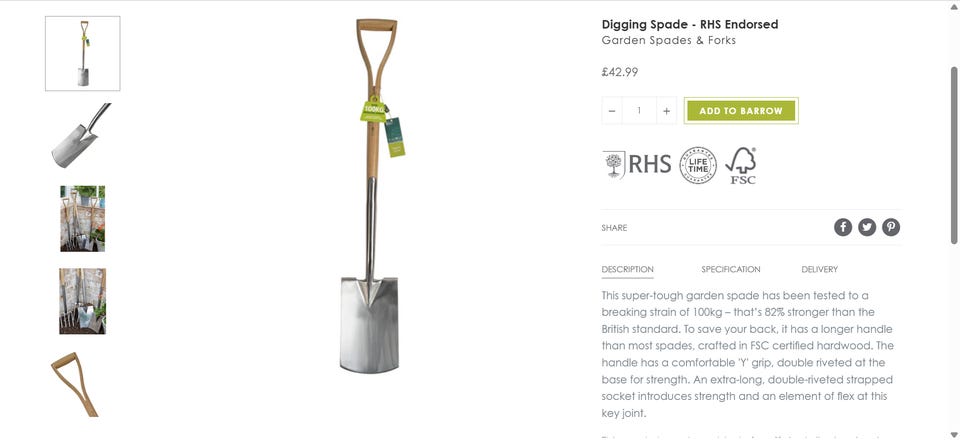Open the Specification tab
The width and height of the screenshot is (960, 440).
(x=730, y=269)
